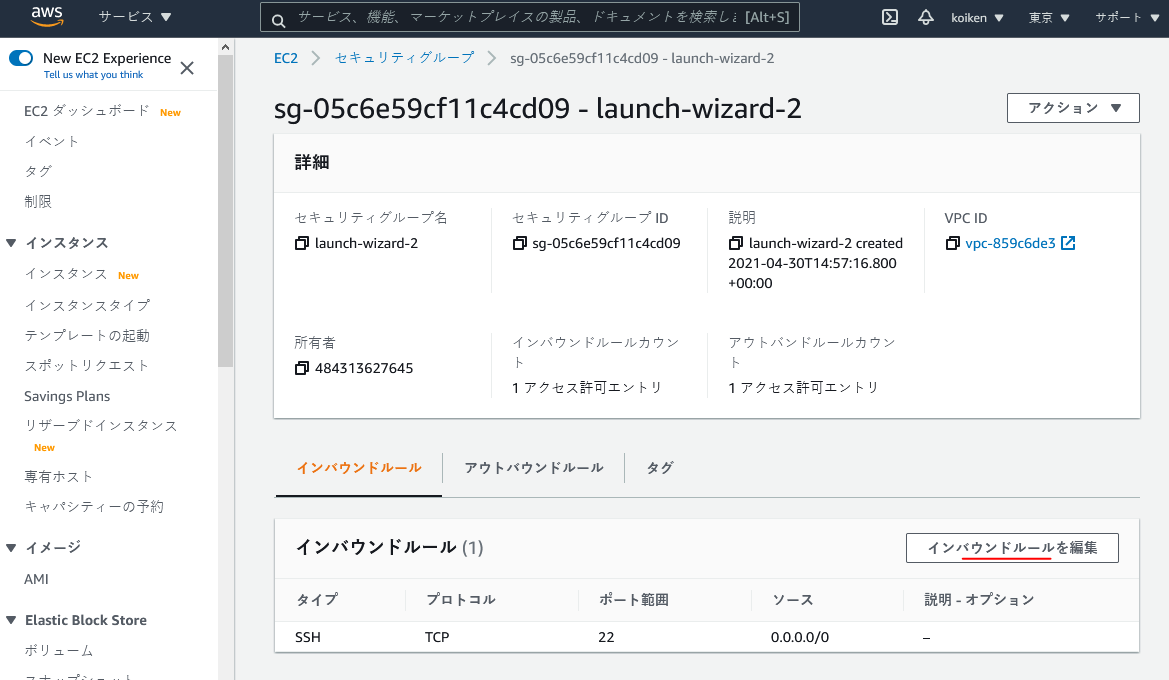
Task: Copy owner ID 484313627645 via copy icon
Action: tap(300, 367)
